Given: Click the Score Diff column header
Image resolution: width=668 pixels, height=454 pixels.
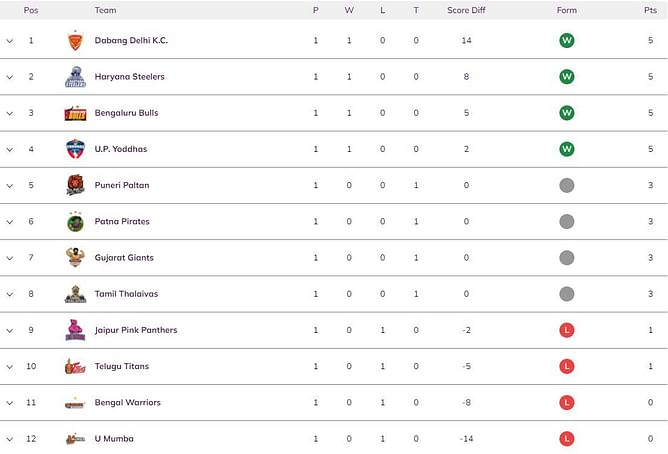Looking at the screenshot, I should 465,10.
